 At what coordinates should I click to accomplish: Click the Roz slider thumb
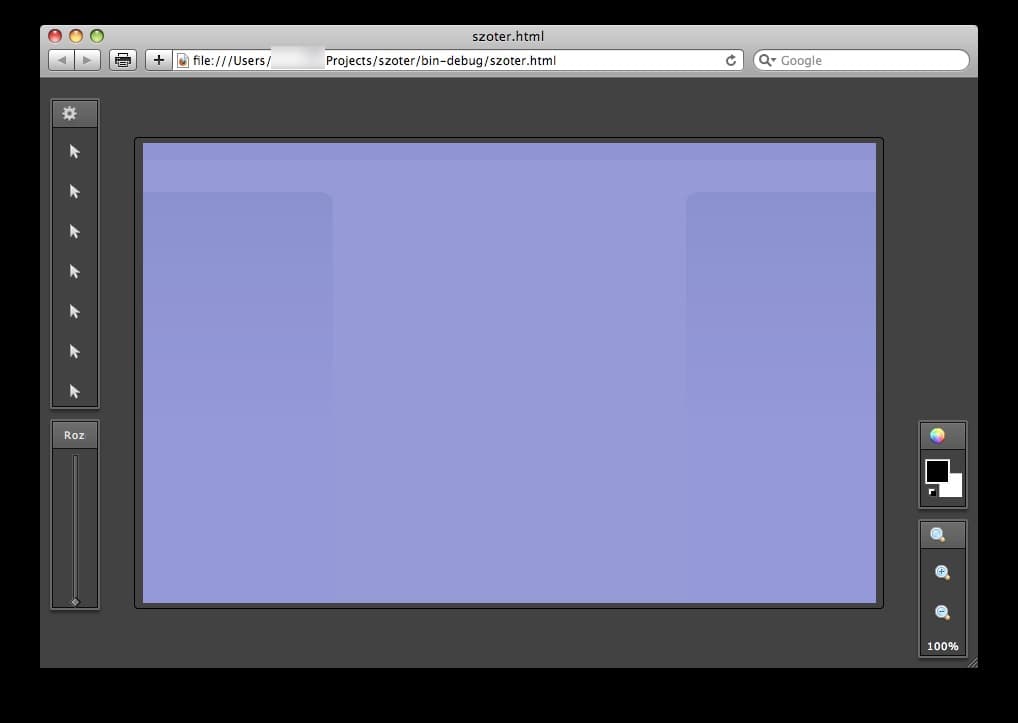[x=75, y=601]
